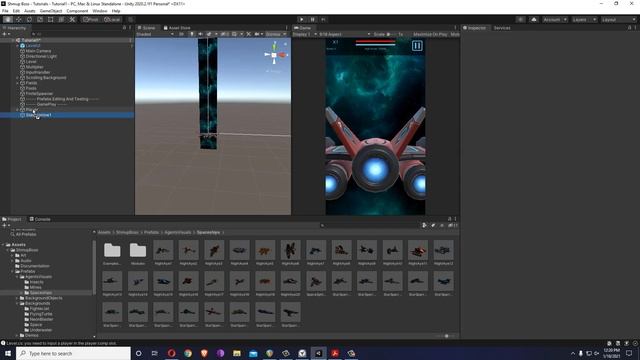The width and height of the screenshot is (640, 360).
Task: Select the combined Transform tool
Action: [61, 19]
